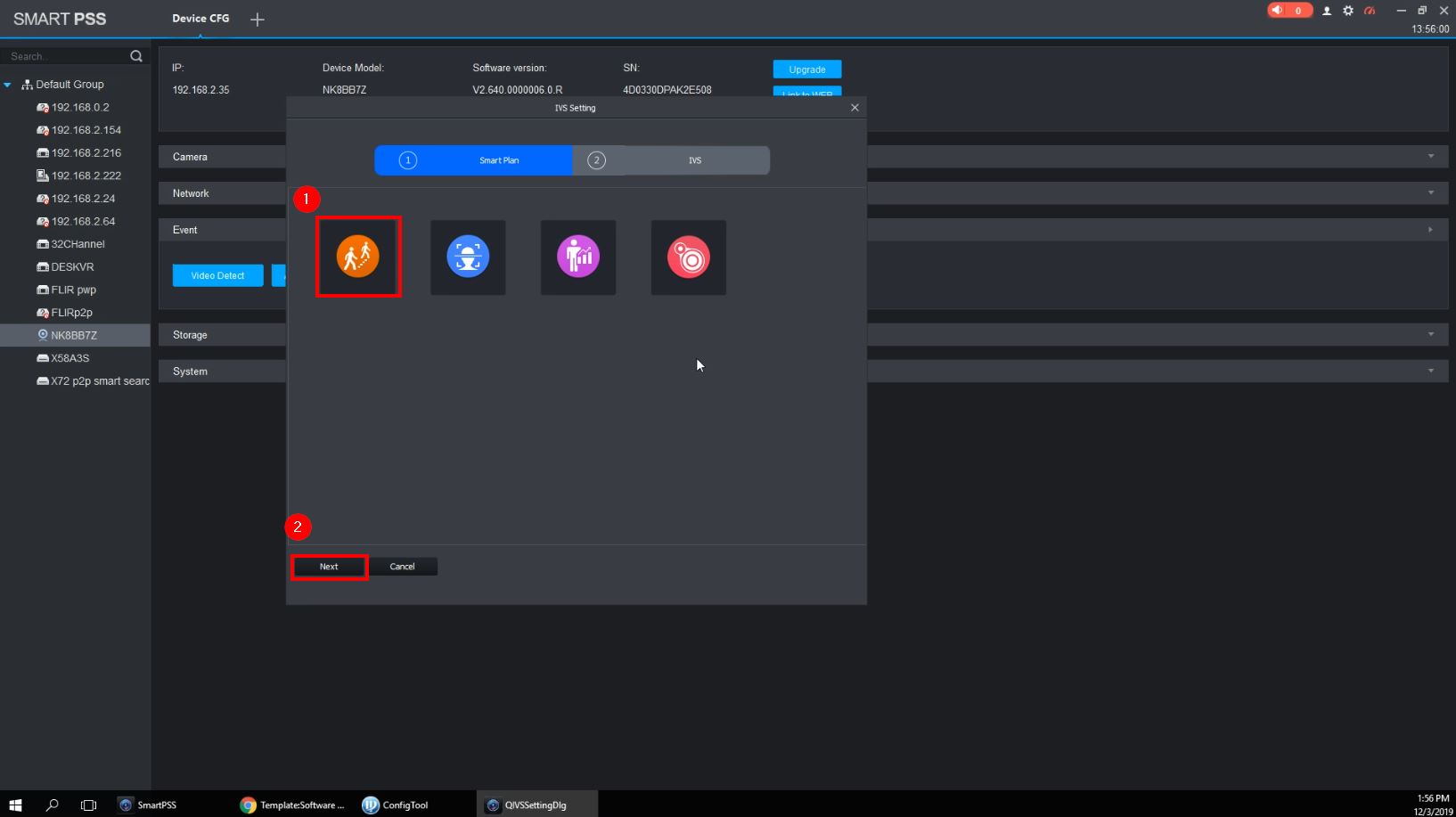Go to the IVS step 2
The height and width of the screenshot is (817, 1456).
click(672, 160)
